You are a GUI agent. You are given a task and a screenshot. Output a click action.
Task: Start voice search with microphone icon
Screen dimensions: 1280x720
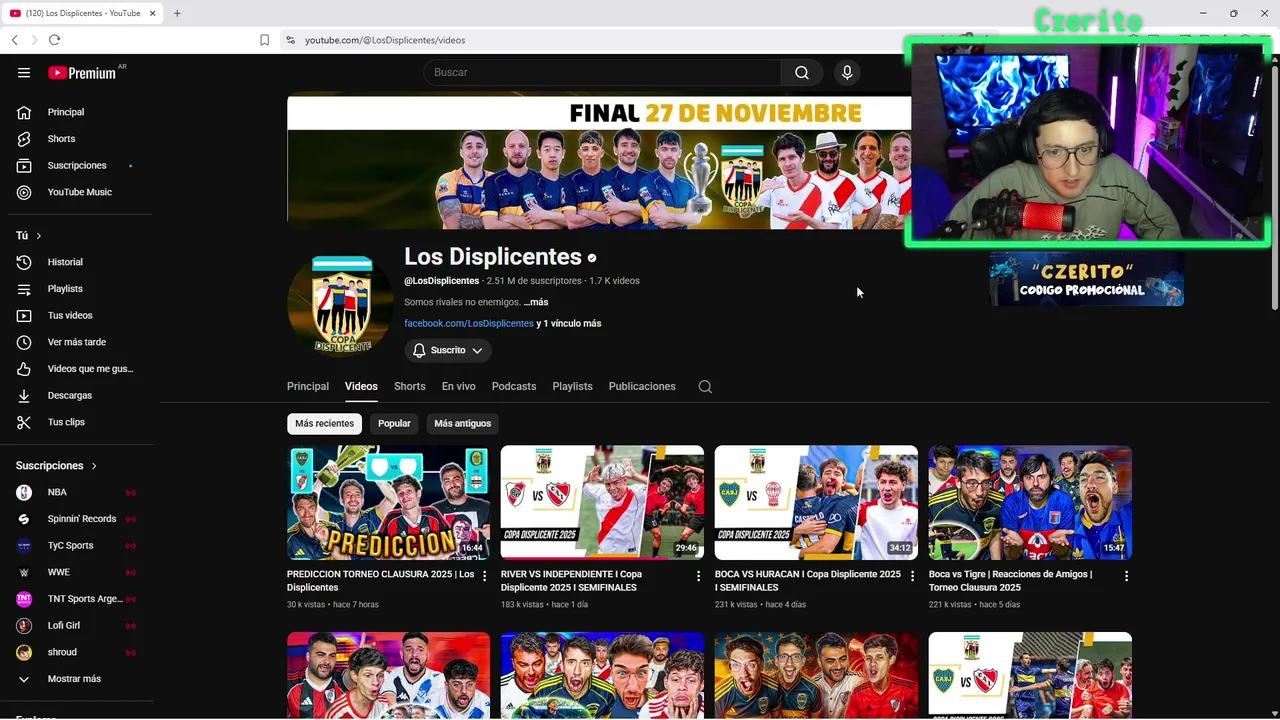point(847,72)
